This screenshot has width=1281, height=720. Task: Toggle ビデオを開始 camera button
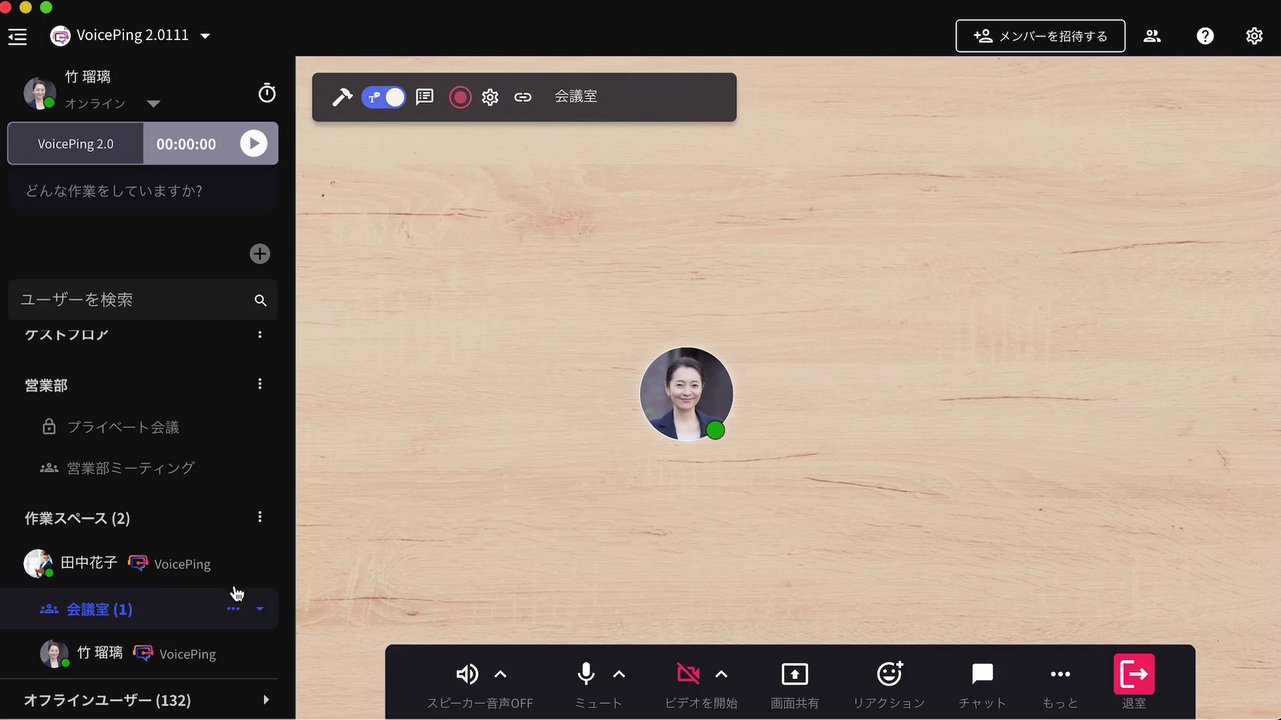pos(688,673)
